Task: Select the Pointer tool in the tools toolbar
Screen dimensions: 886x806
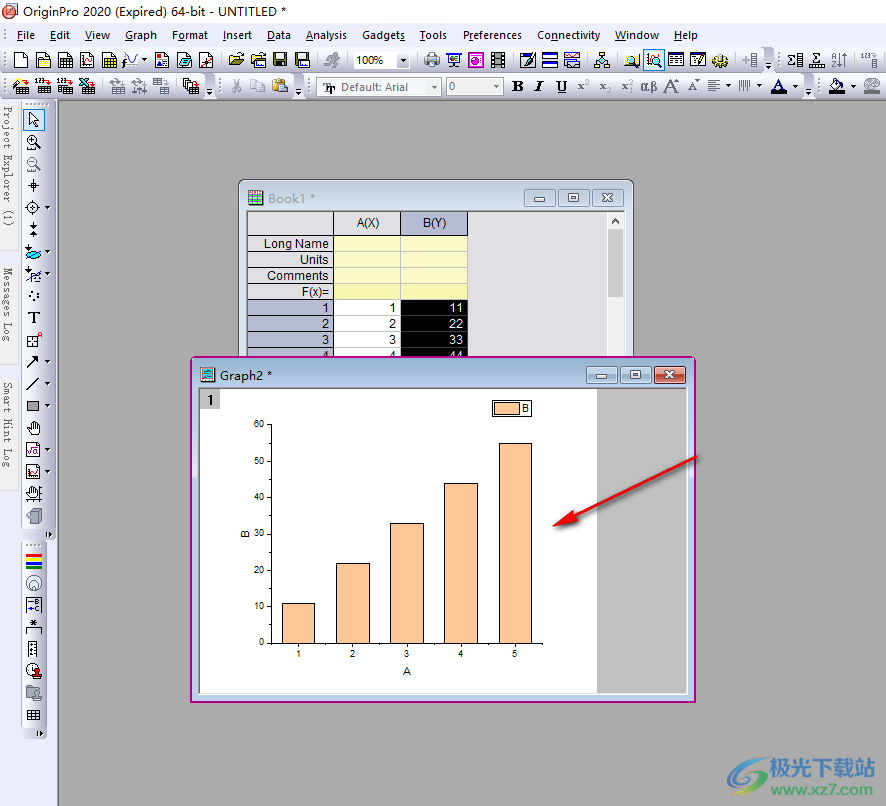Action: pos(34,120)
